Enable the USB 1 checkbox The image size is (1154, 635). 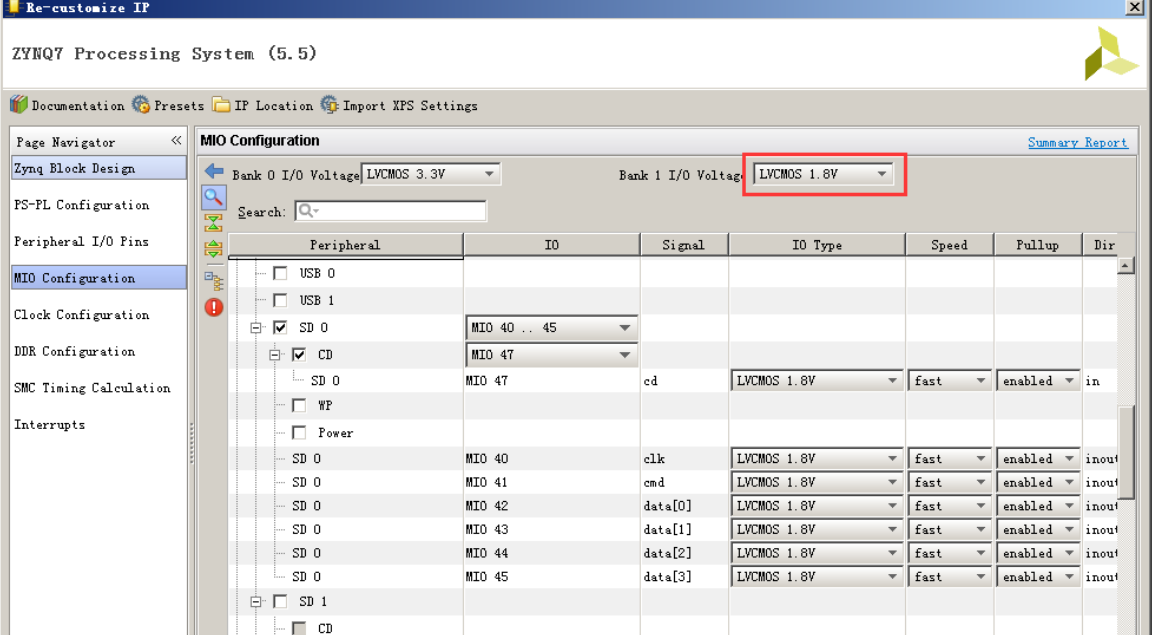tap(280, 300)
